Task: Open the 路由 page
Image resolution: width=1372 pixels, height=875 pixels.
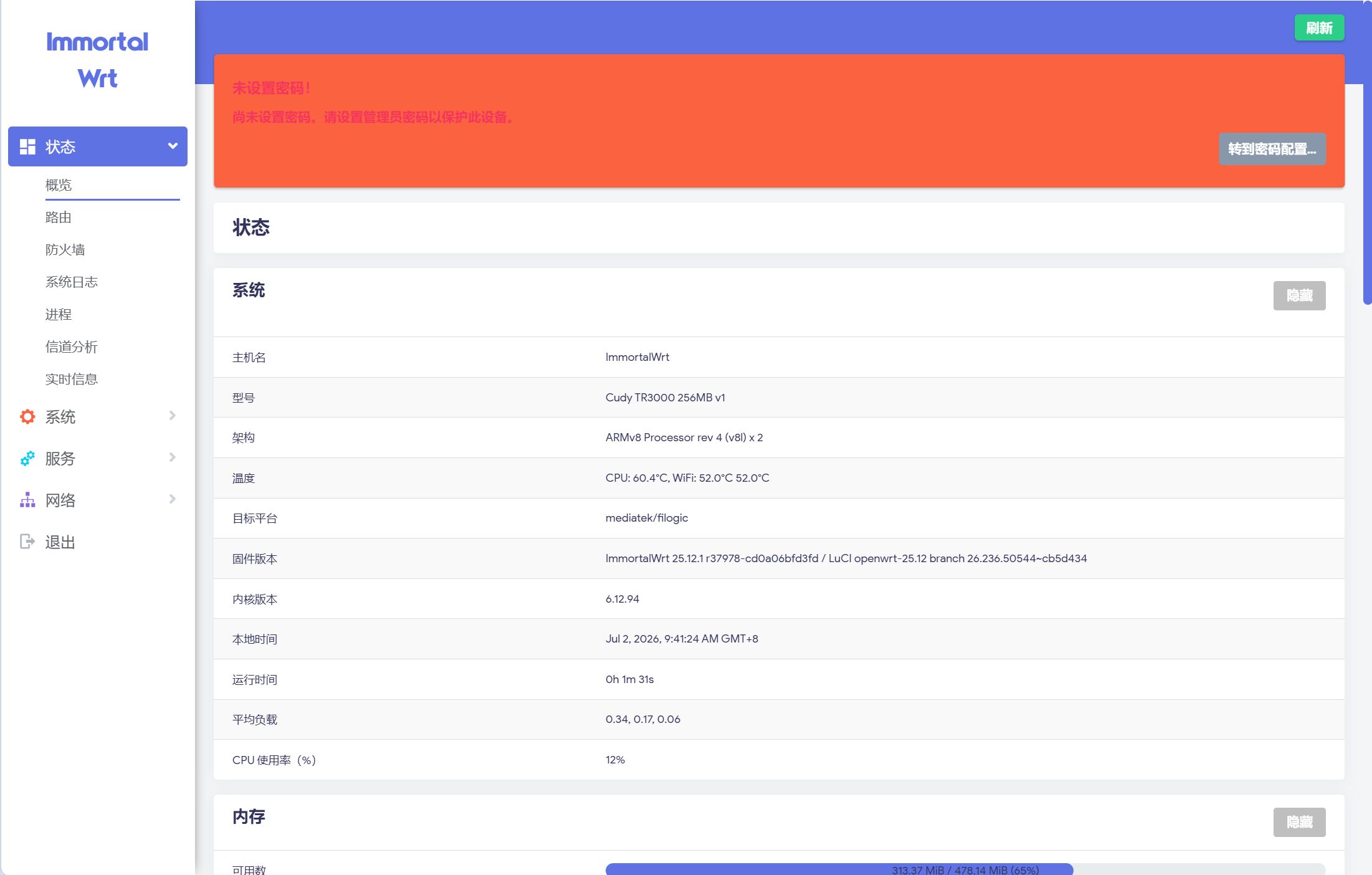Action: click(59, 218)
